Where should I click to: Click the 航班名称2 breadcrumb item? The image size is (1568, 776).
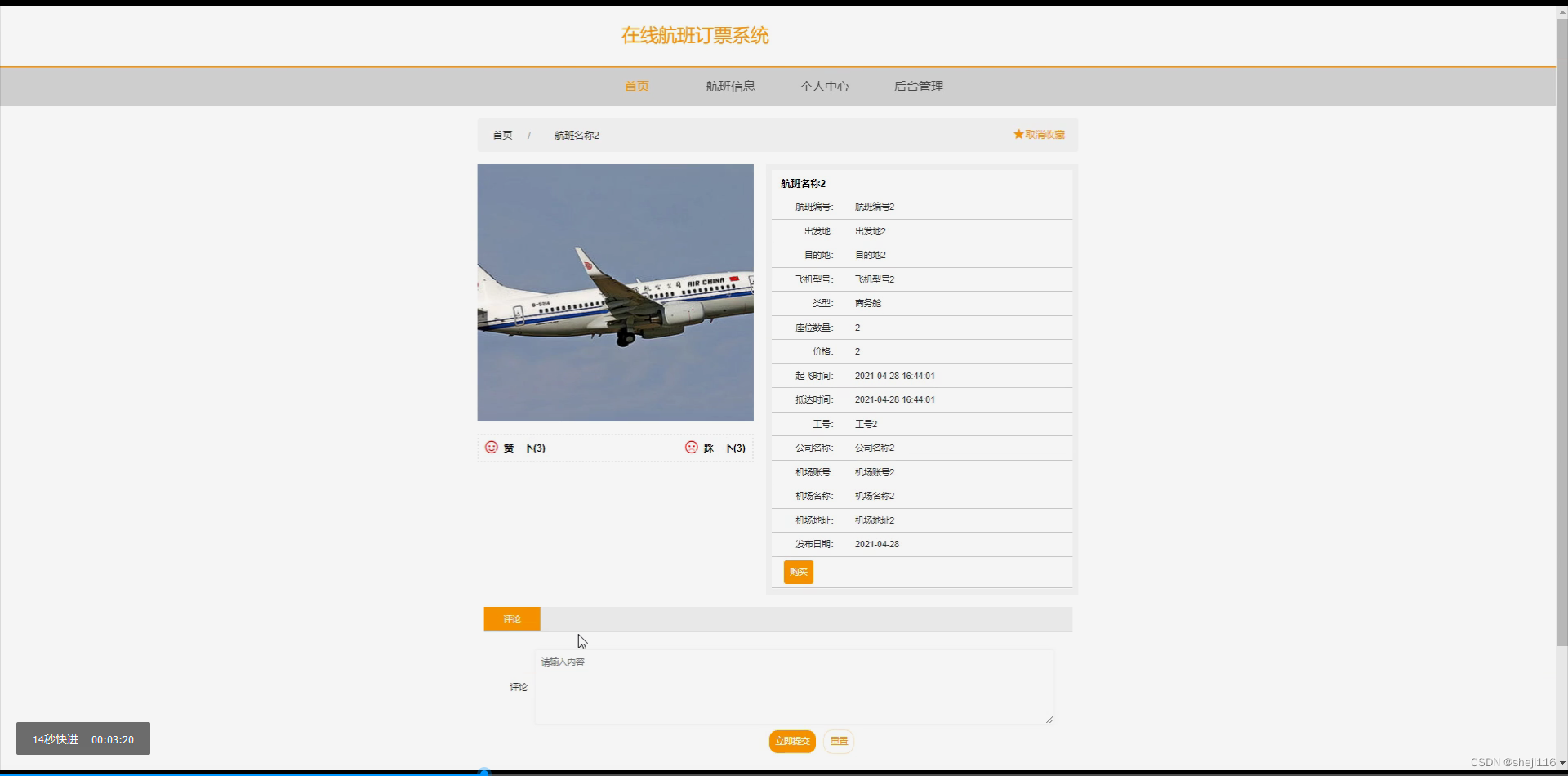tap(575, 135)
